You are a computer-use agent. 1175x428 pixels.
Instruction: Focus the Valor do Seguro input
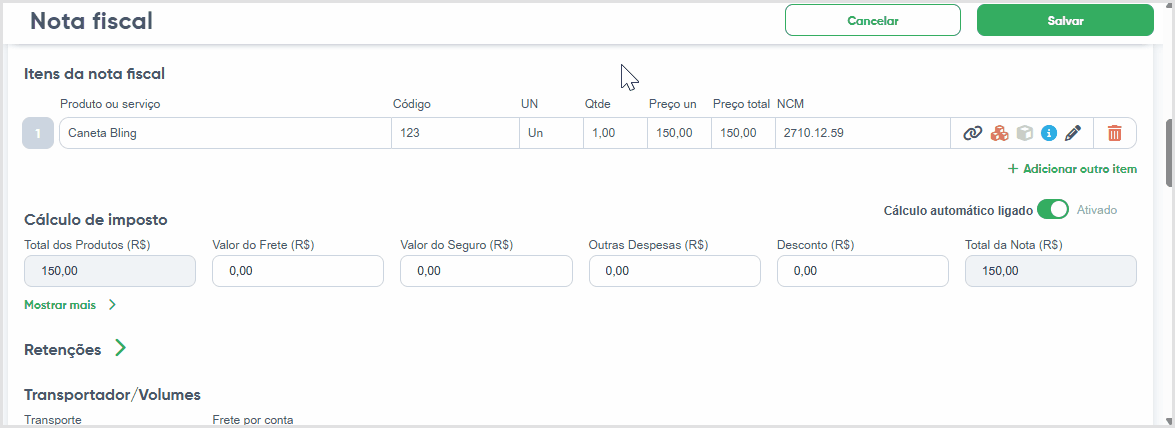point(486,271)
